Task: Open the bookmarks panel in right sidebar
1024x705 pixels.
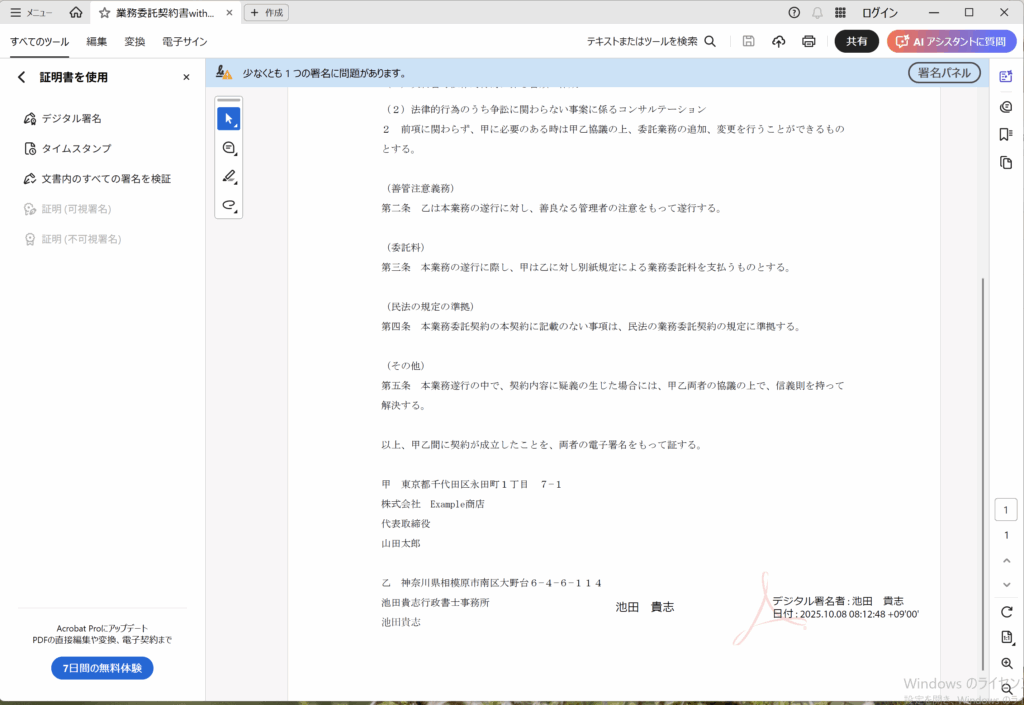Action: (x=1006, y=135)
